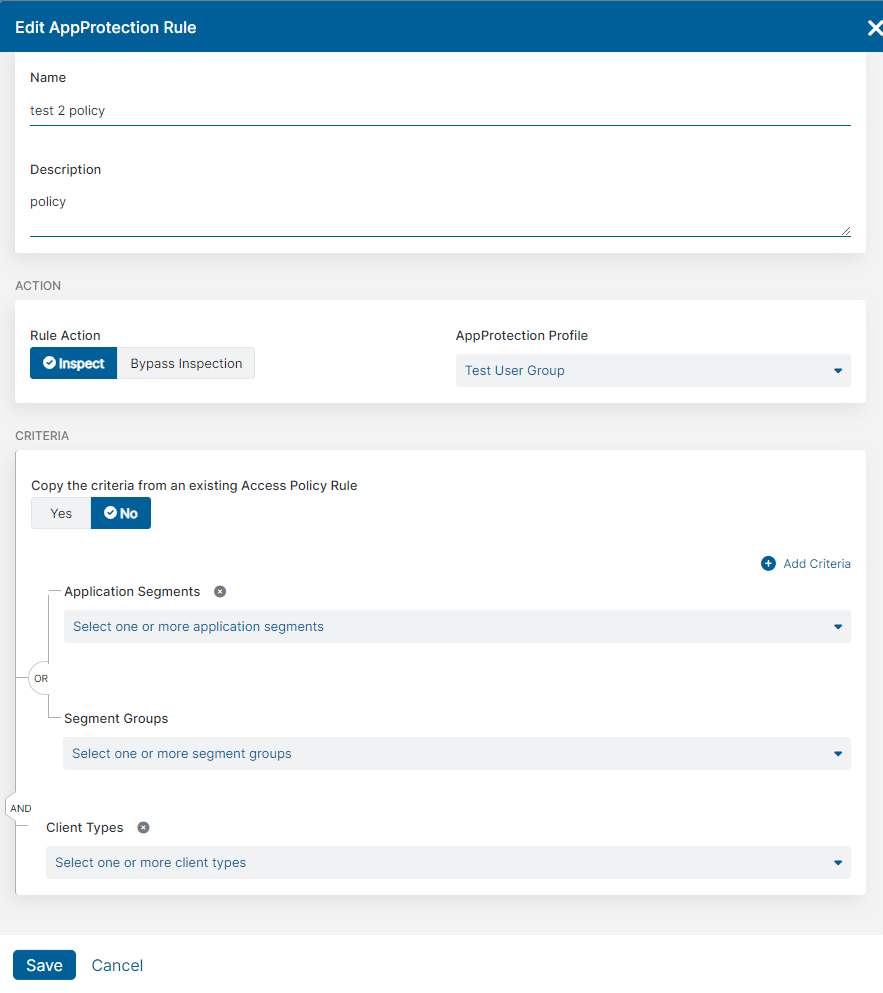The height and width of the screenshot is (993, 883).
Task: Click the OR operator badge
Action: (41, 678)
